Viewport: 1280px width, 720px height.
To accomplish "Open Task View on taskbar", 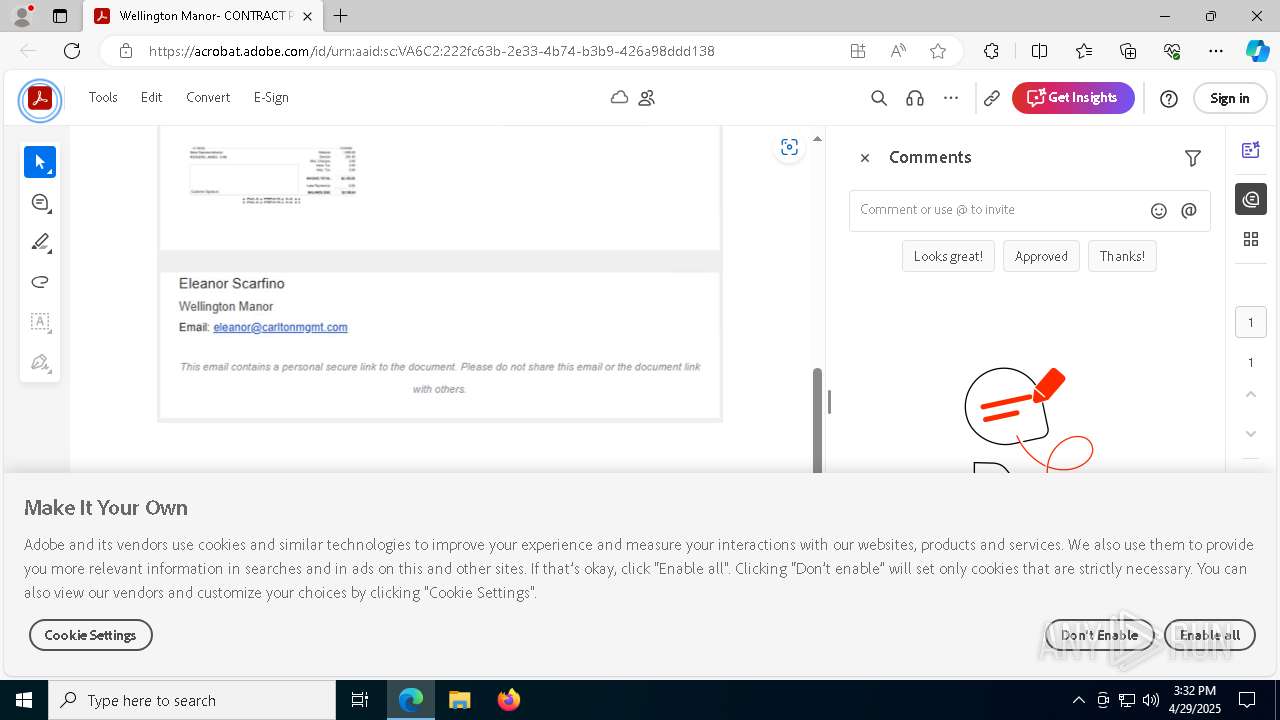I will pyautogui.click(x=360, y=700).
